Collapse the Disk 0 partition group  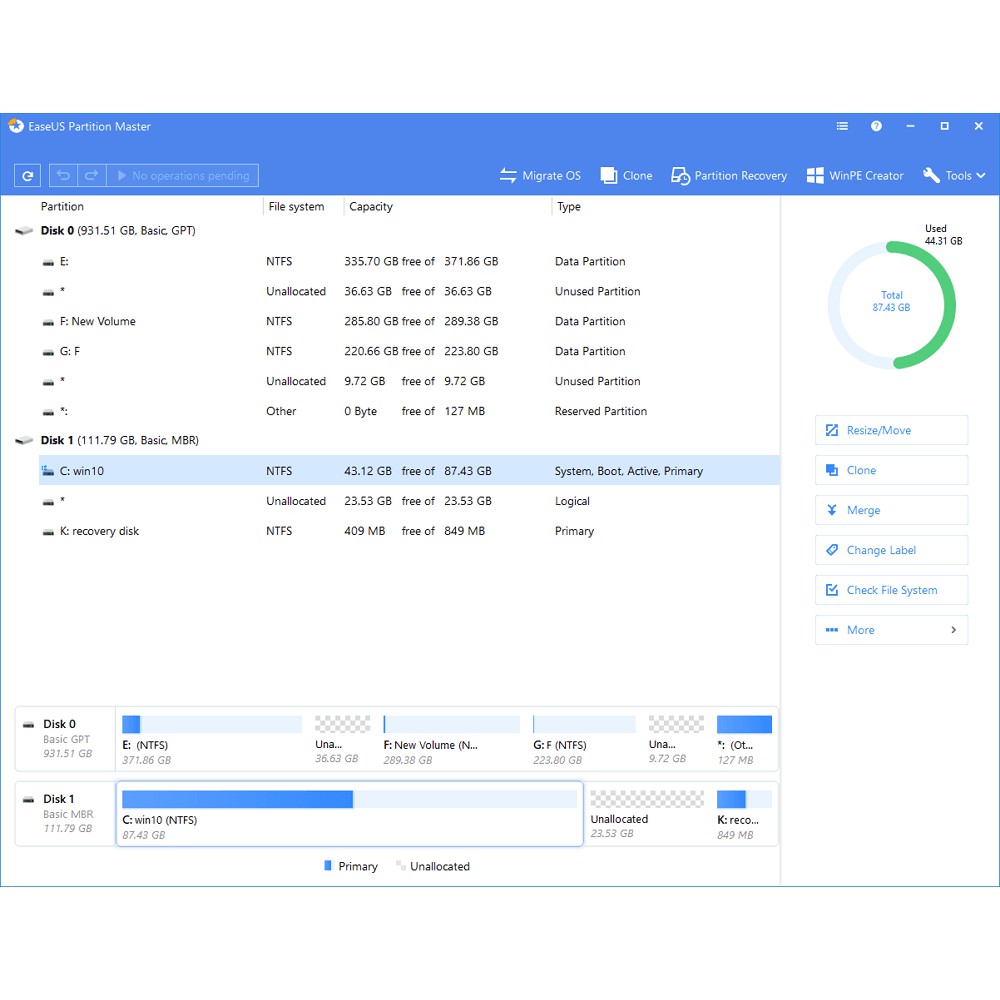pyautogui.click(x=24, y=231)
